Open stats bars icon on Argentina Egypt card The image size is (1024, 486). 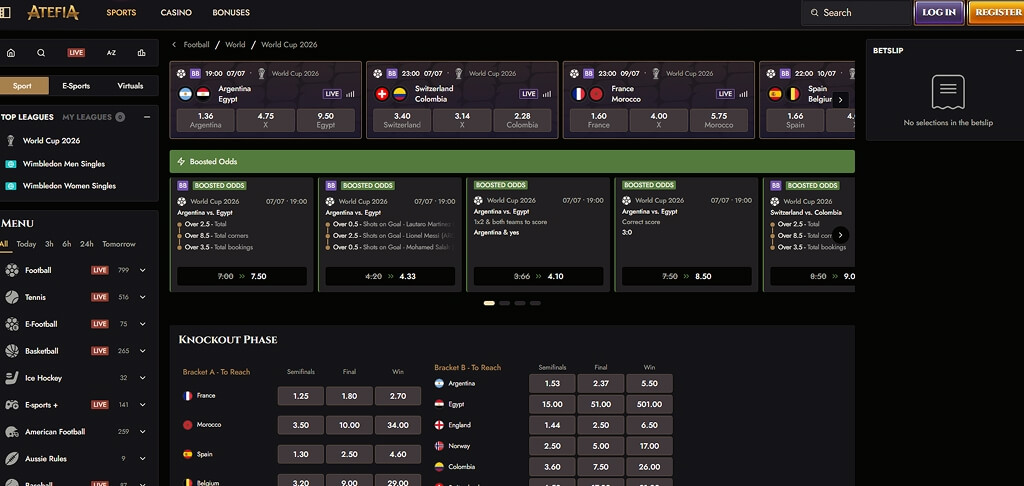(351, 94)
